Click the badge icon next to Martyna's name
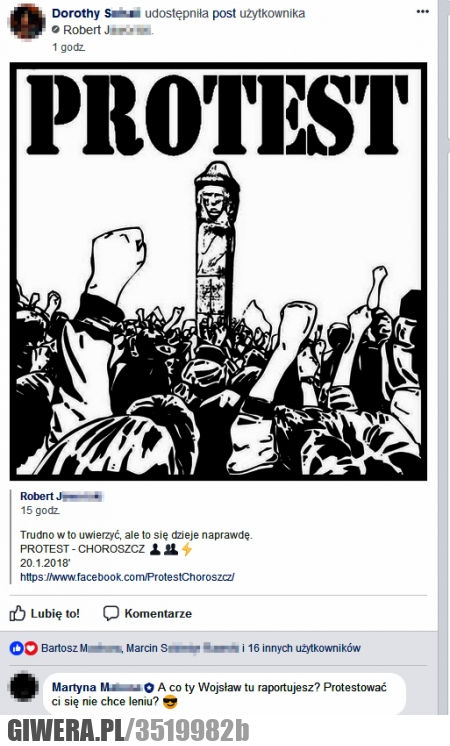Viewport: 450px width, 746px height. coord(149,687)
